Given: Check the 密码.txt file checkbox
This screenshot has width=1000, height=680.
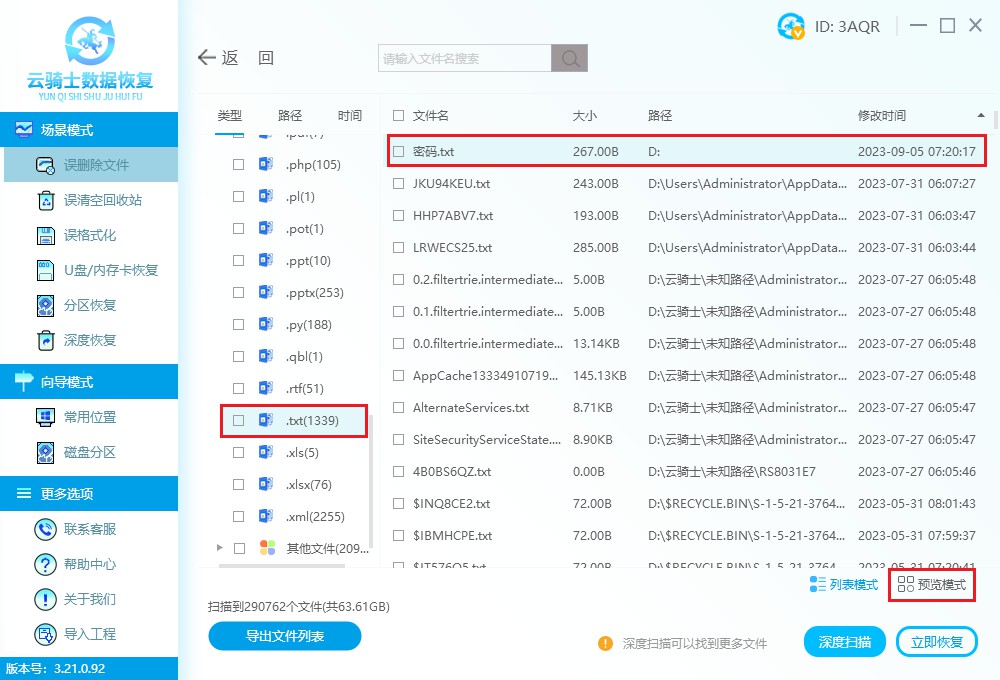Looking at the screenshot, I should [x=399, y=151].
